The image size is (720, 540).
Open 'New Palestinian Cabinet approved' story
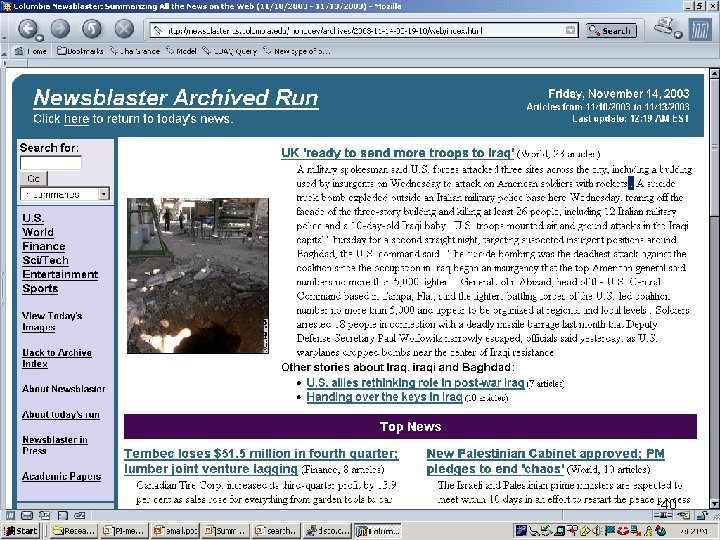tap(546, 461)
